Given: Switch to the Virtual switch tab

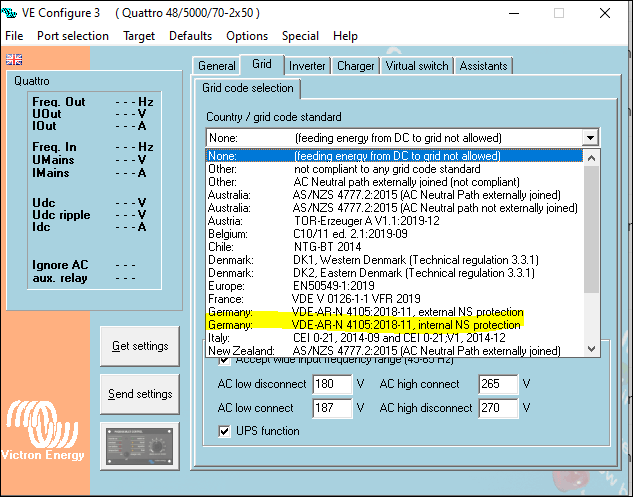Looking at the screenshot, I should point(417,66).
